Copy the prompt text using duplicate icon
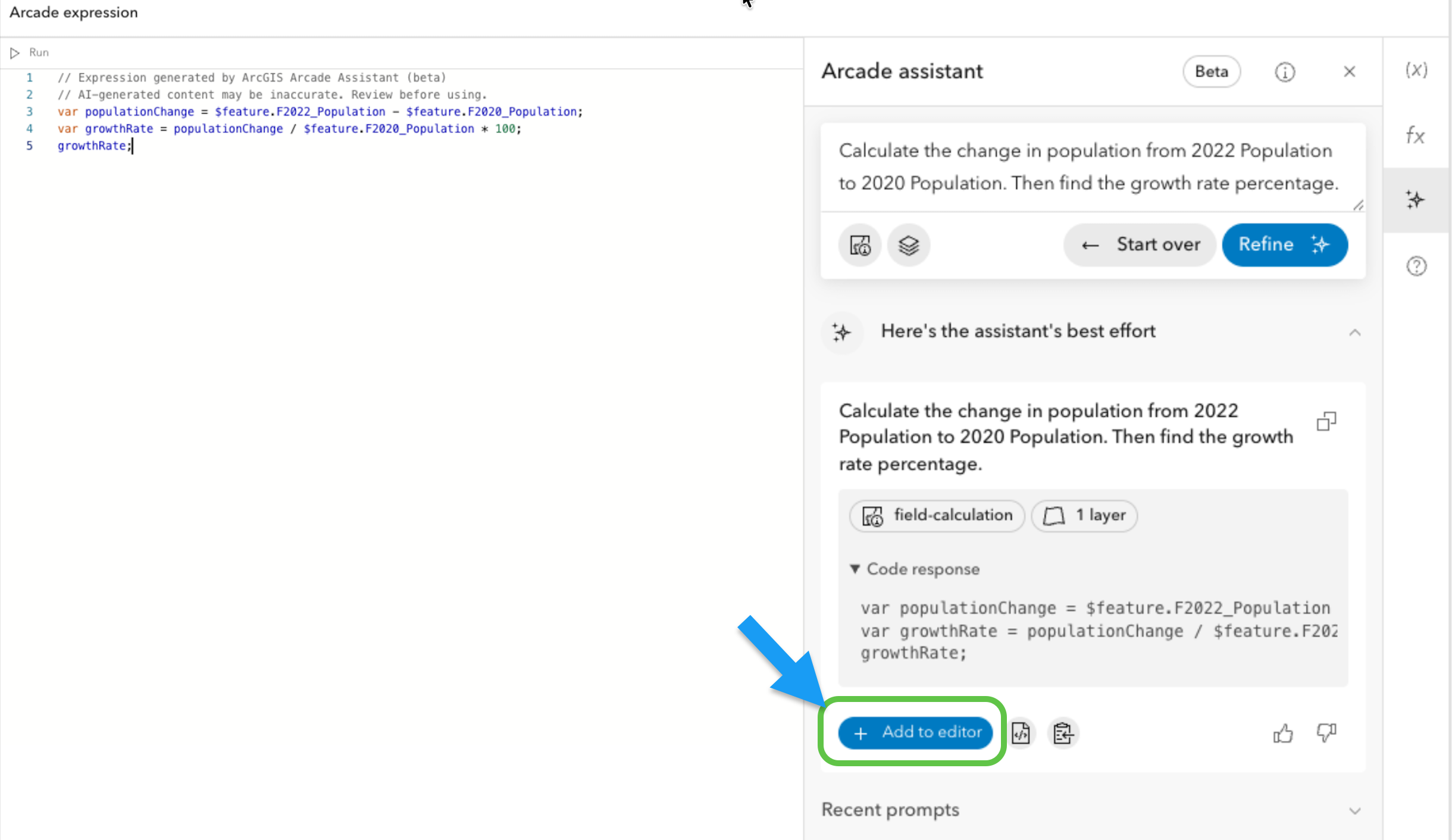 [x=1326, y=422]
